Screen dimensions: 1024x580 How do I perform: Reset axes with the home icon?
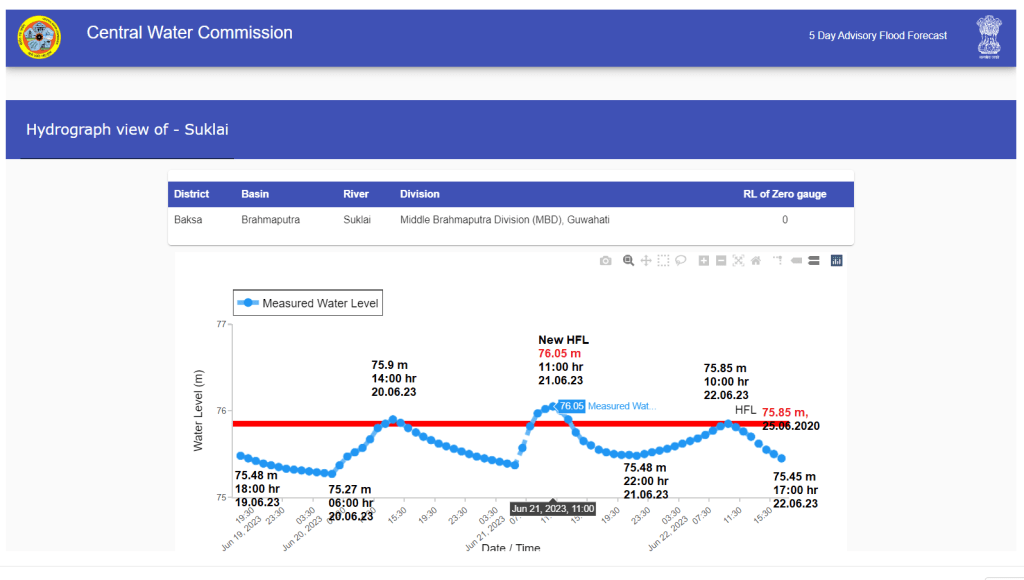click(755, 261)
